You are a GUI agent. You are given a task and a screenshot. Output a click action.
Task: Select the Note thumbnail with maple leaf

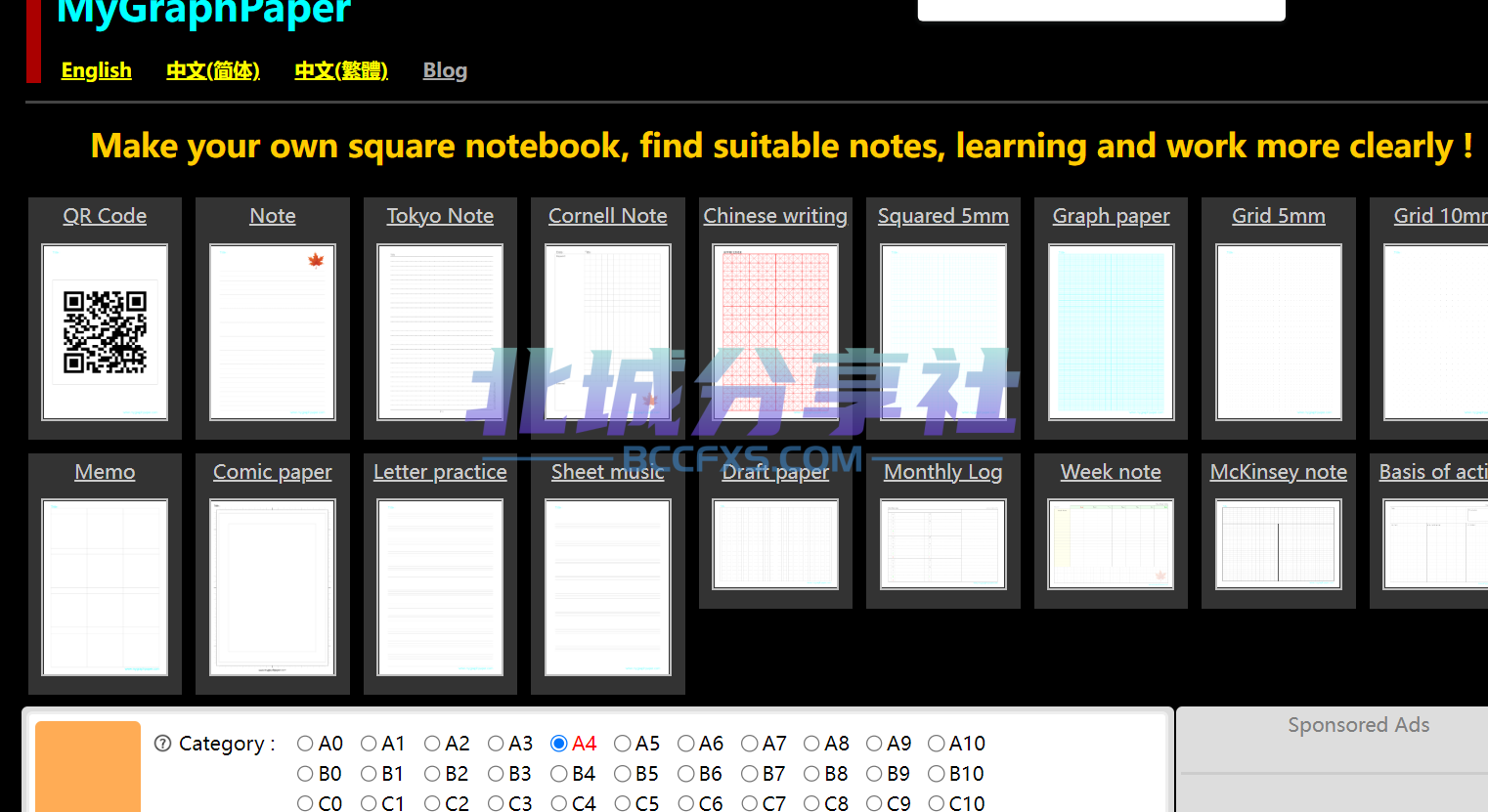(273, 332)
